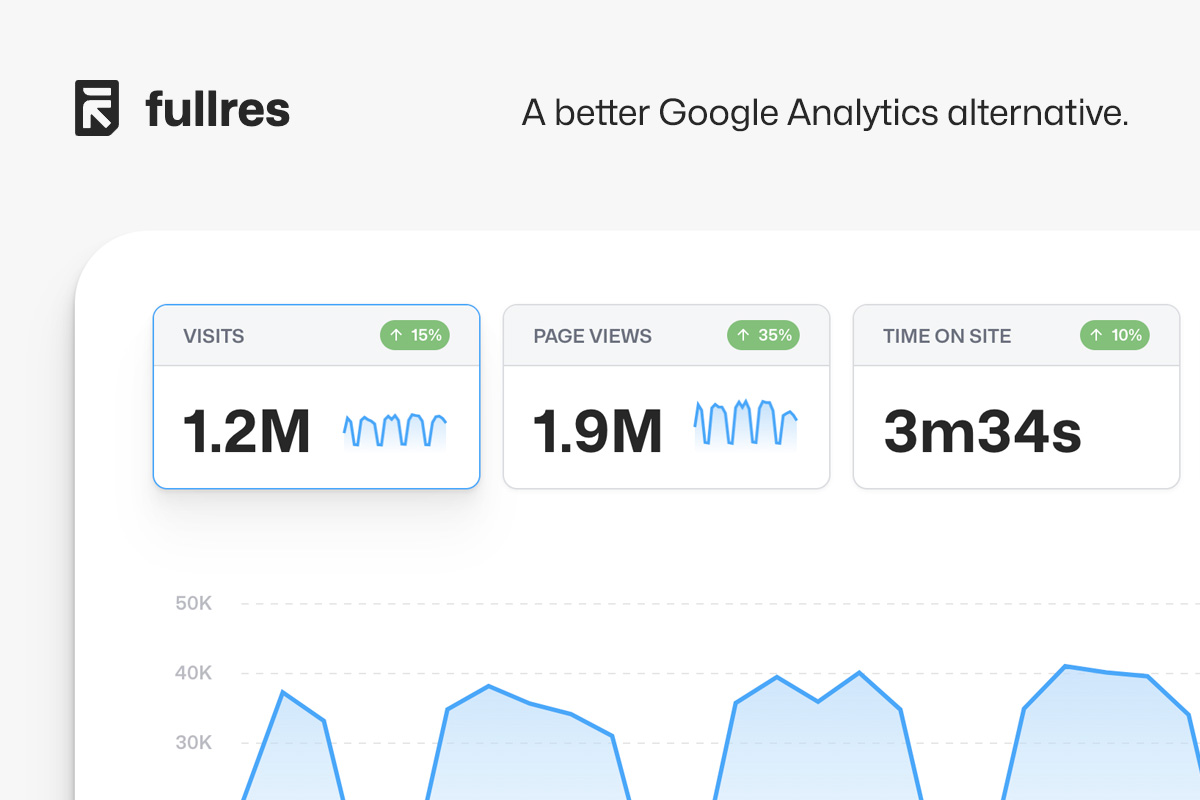The height and width of the screenshot is (800, 1200).
Task: Expand the Time On Site card header
Action: click(x=1015, y=335)
